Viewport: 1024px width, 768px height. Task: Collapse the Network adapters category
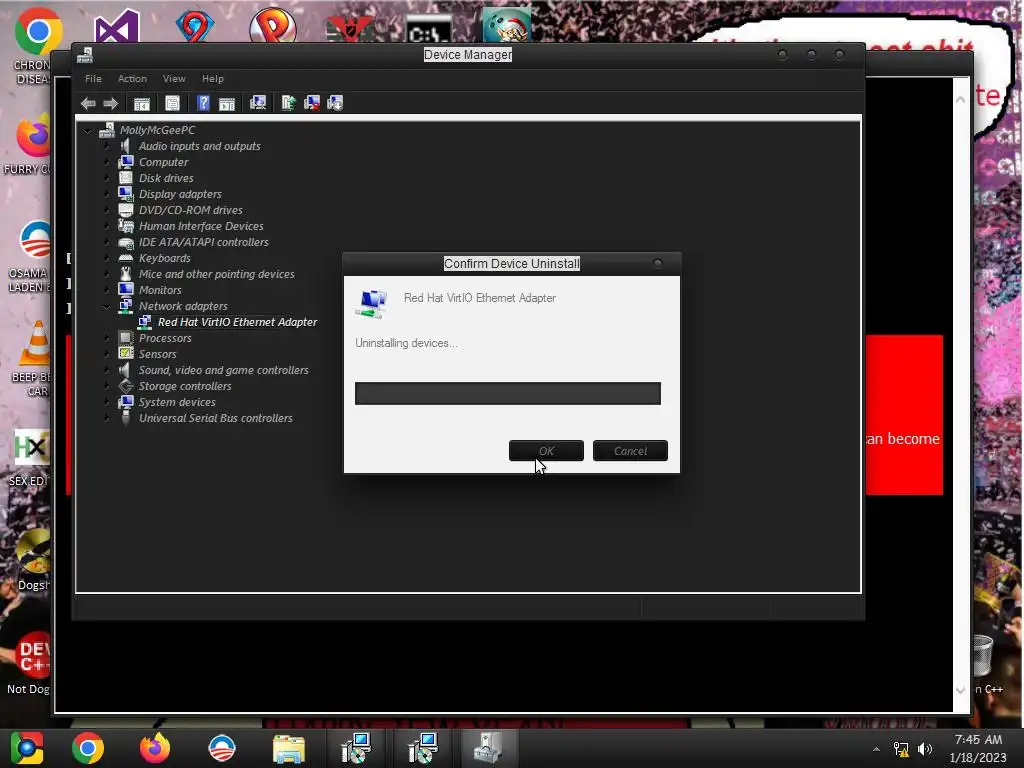[106, 306]
